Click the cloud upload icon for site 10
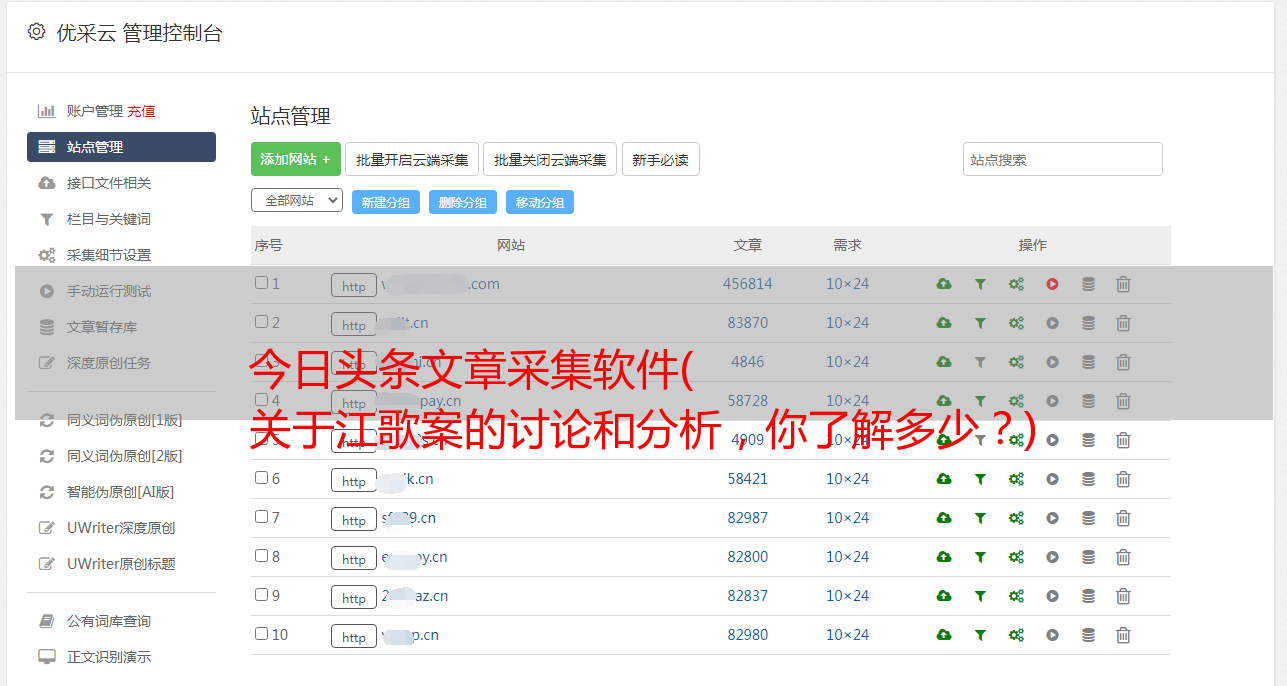This screenshot has height=686, width=1287. pos(944,635)
